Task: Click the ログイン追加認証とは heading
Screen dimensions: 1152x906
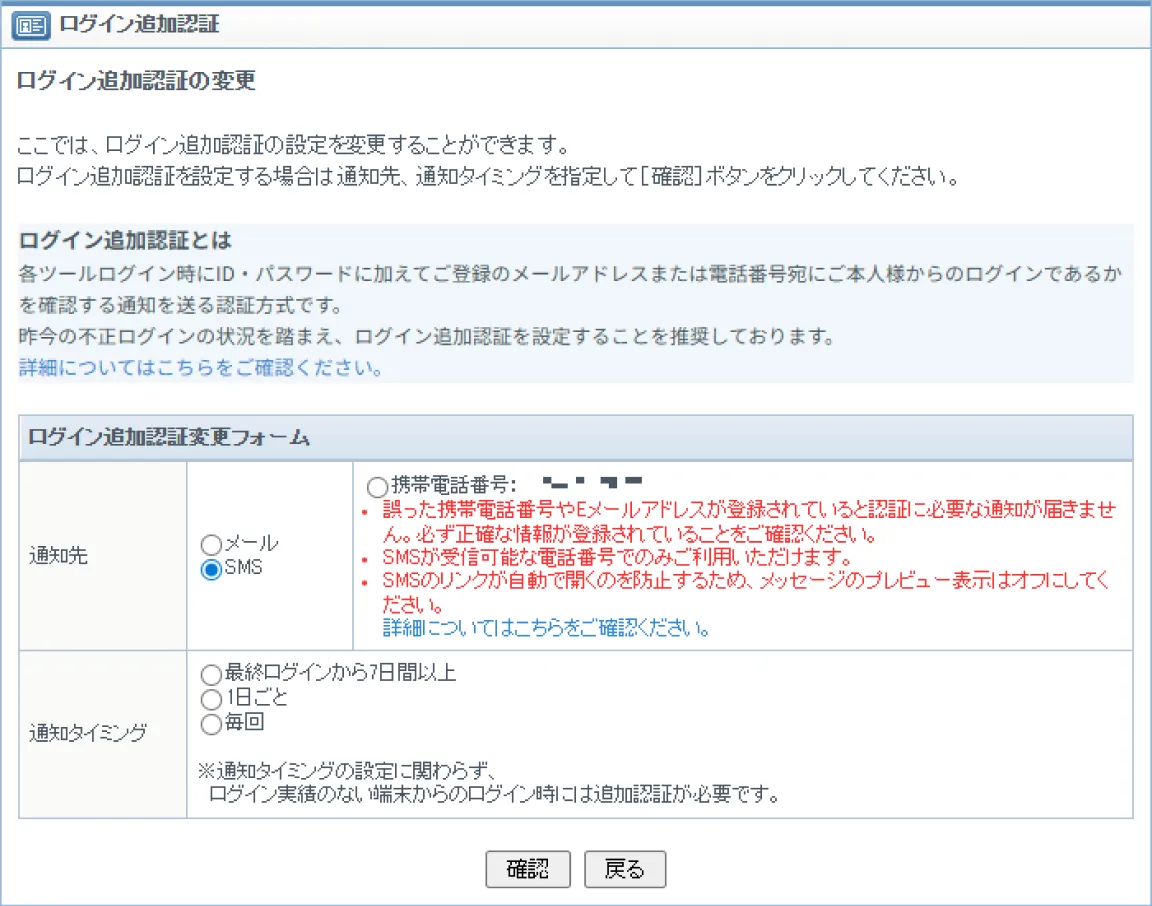Action: point(125,241)
